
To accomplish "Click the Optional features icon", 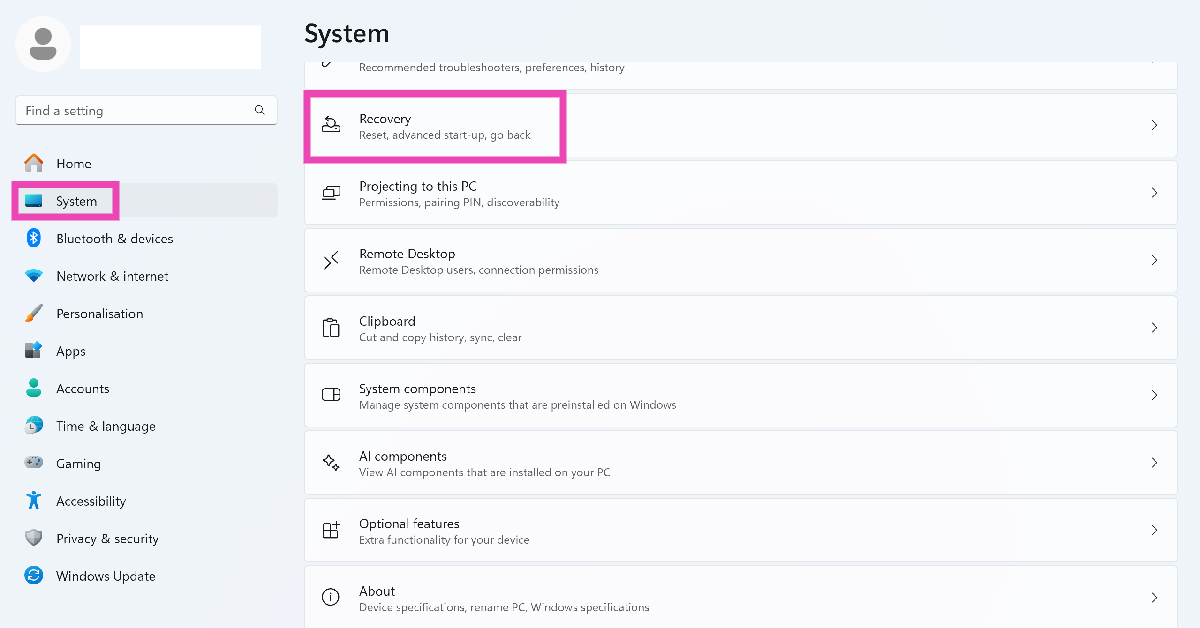I will pos(331,531).
